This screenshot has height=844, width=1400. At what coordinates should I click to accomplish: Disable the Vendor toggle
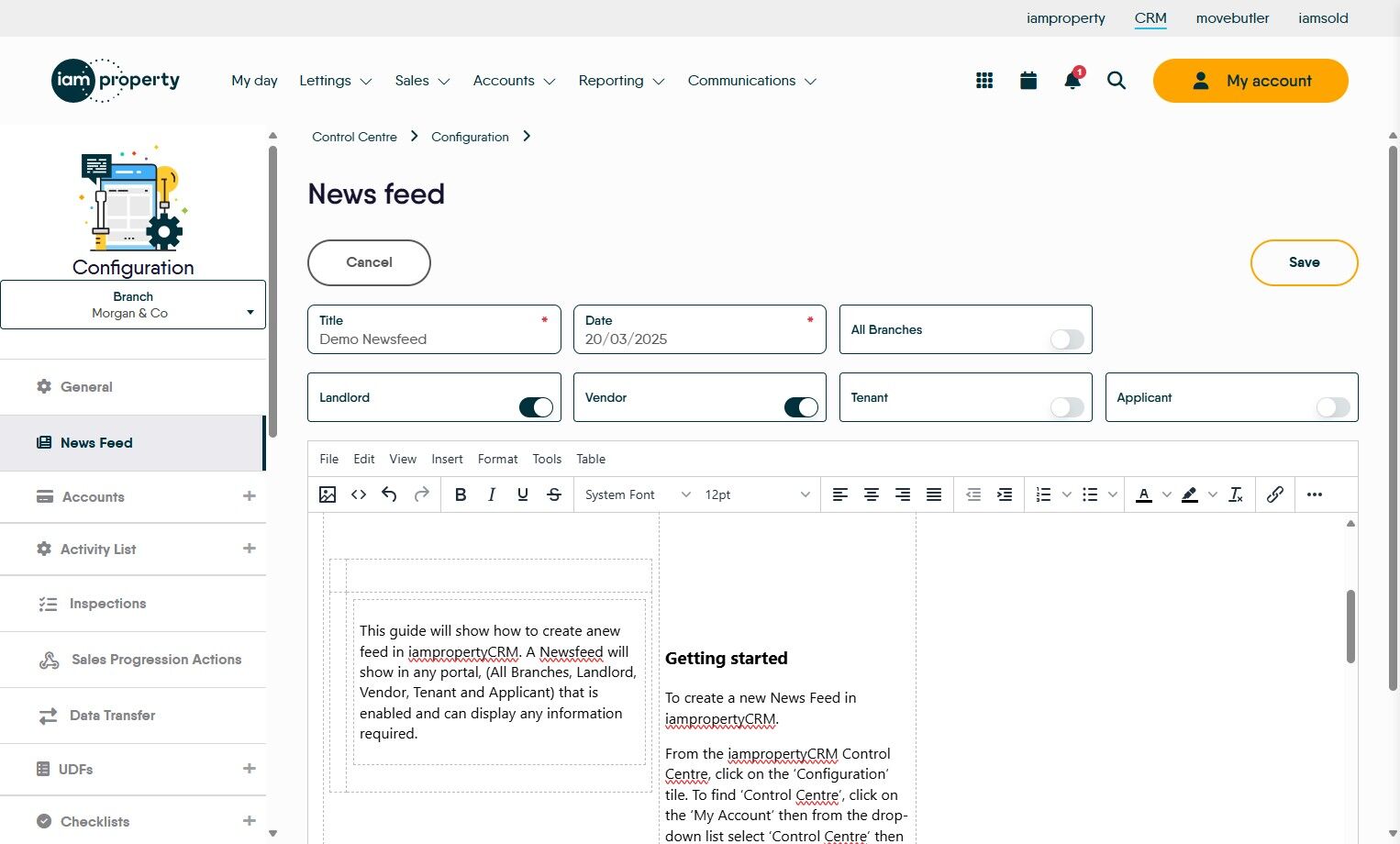801,407
